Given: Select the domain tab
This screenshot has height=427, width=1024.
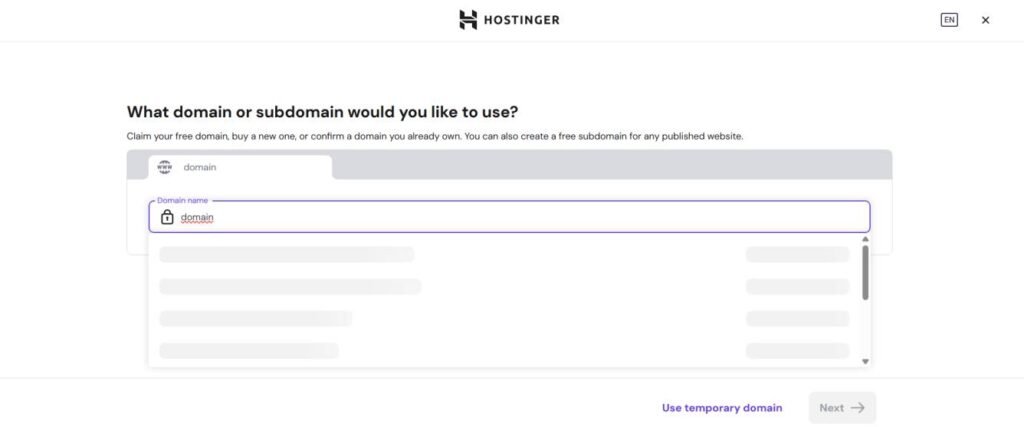Looking at the screenshot, I should 240,167.
